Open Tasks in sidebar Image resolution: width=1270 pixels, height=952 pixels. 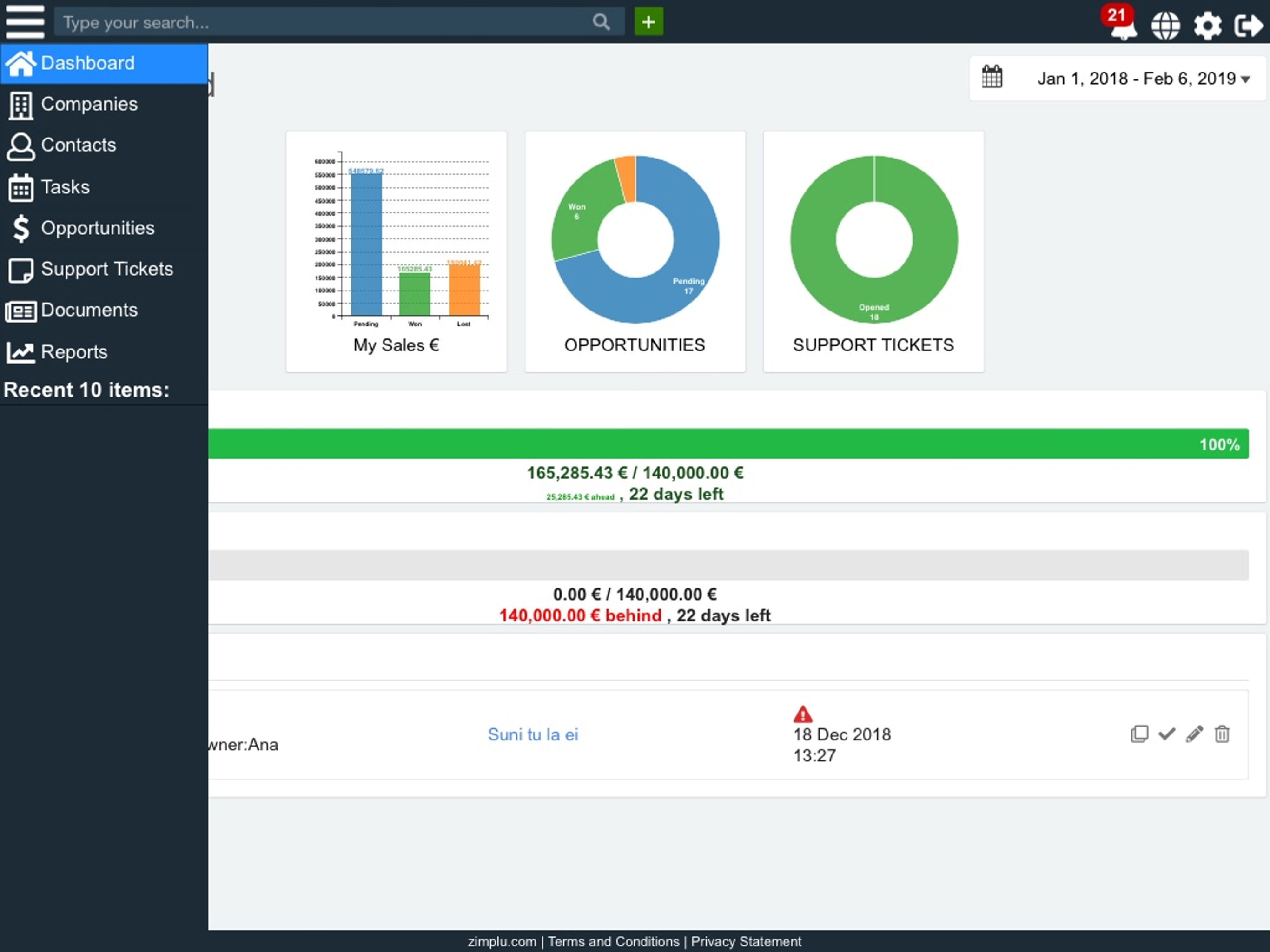(104, 187)
